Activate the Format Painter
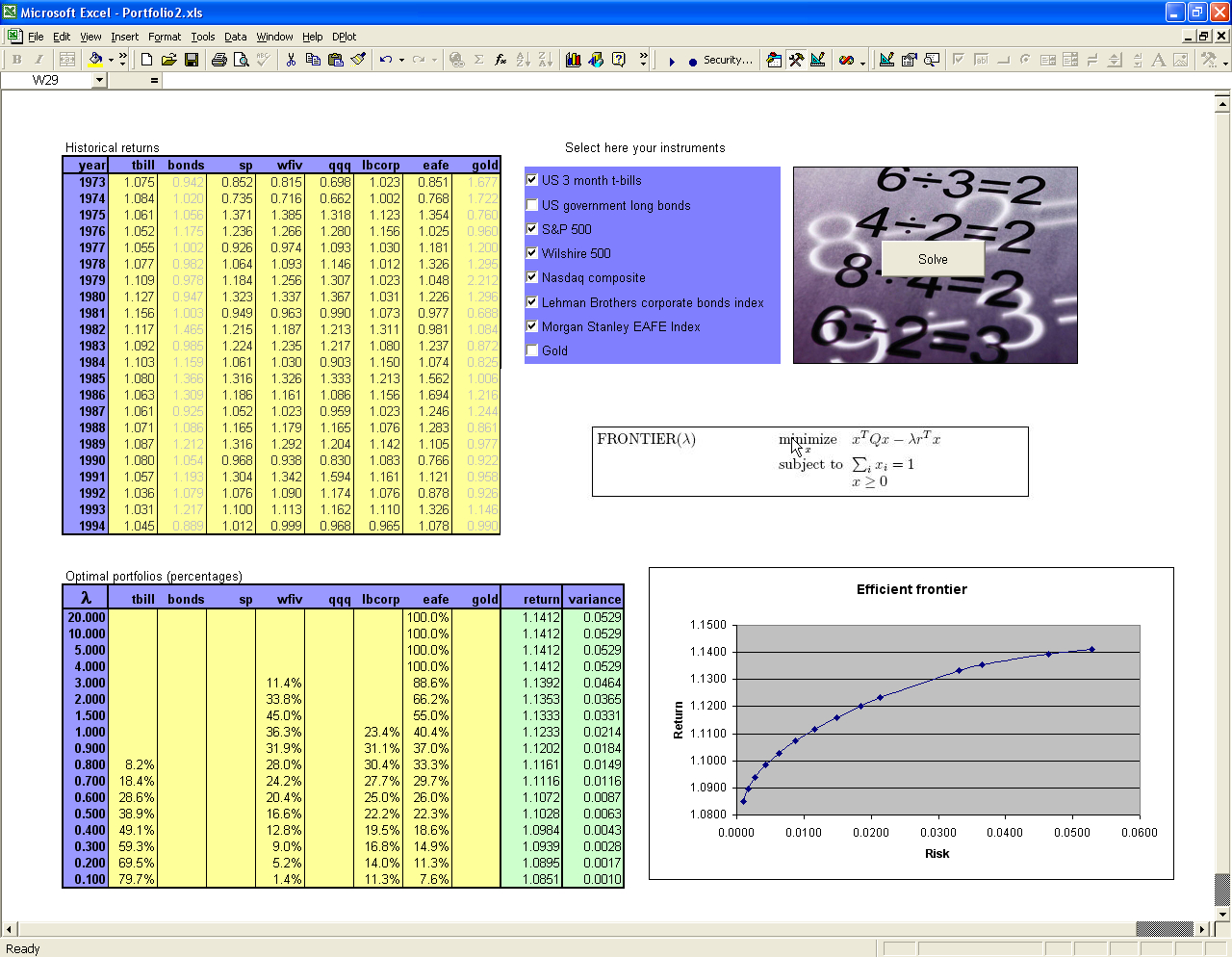The width and height of the screenshot is (1232, 957). [358, 59]
